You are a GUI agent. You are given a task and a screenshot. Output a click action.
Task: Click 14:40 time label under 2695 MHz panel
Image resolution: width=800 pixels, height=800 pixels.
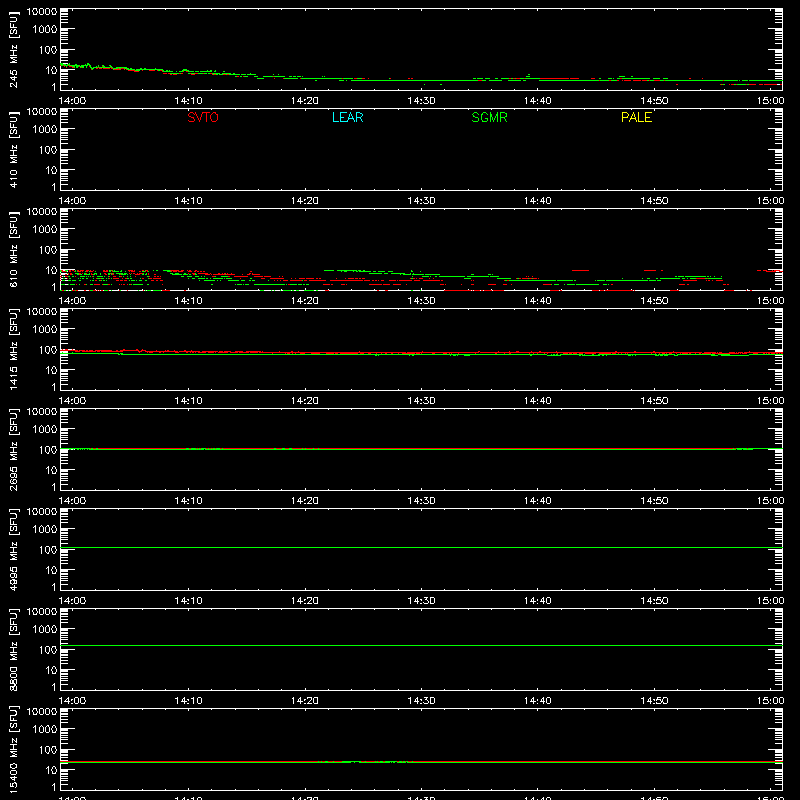[x=538, y=501]
